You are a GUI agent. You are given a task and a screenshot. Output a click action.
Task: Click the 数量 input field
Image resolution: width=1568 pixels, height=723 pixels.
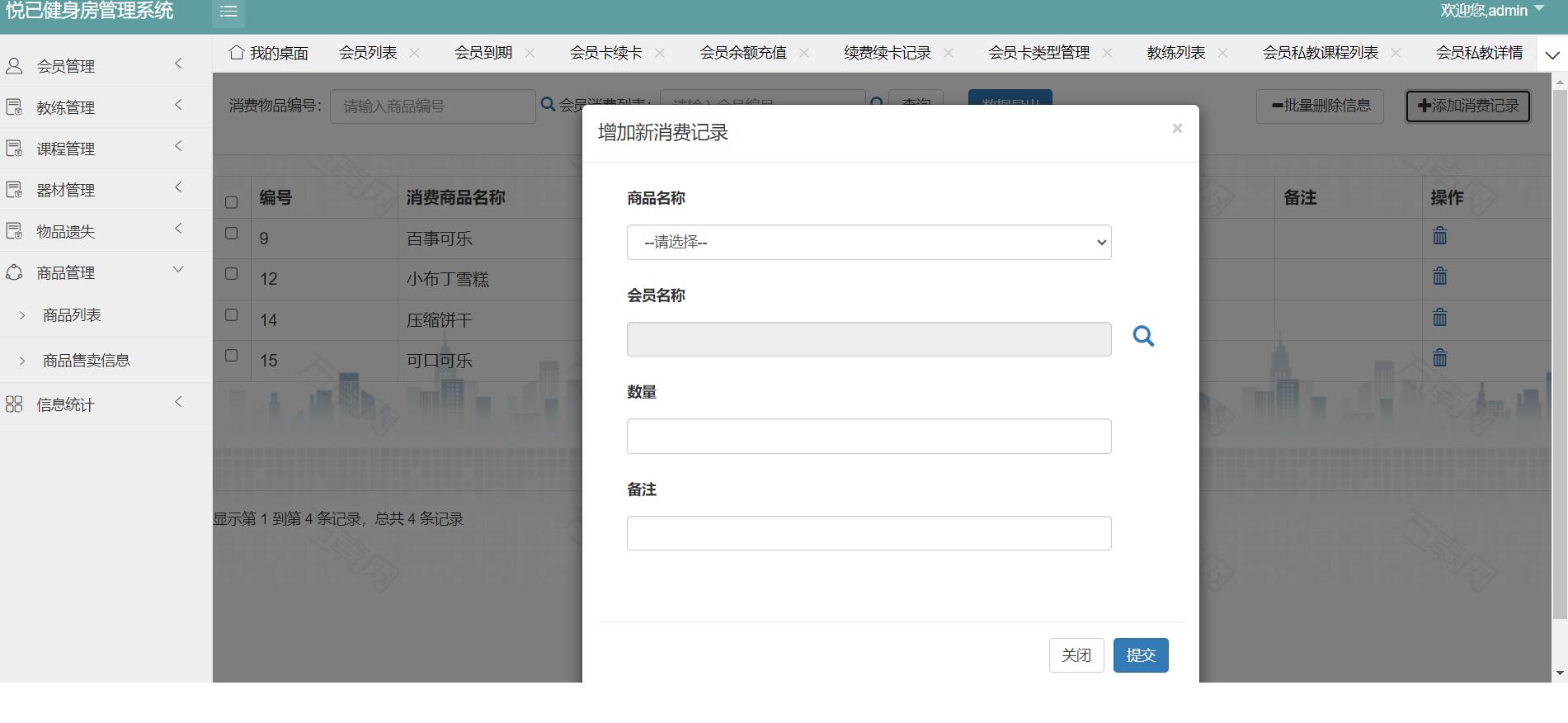click(869, 437)
